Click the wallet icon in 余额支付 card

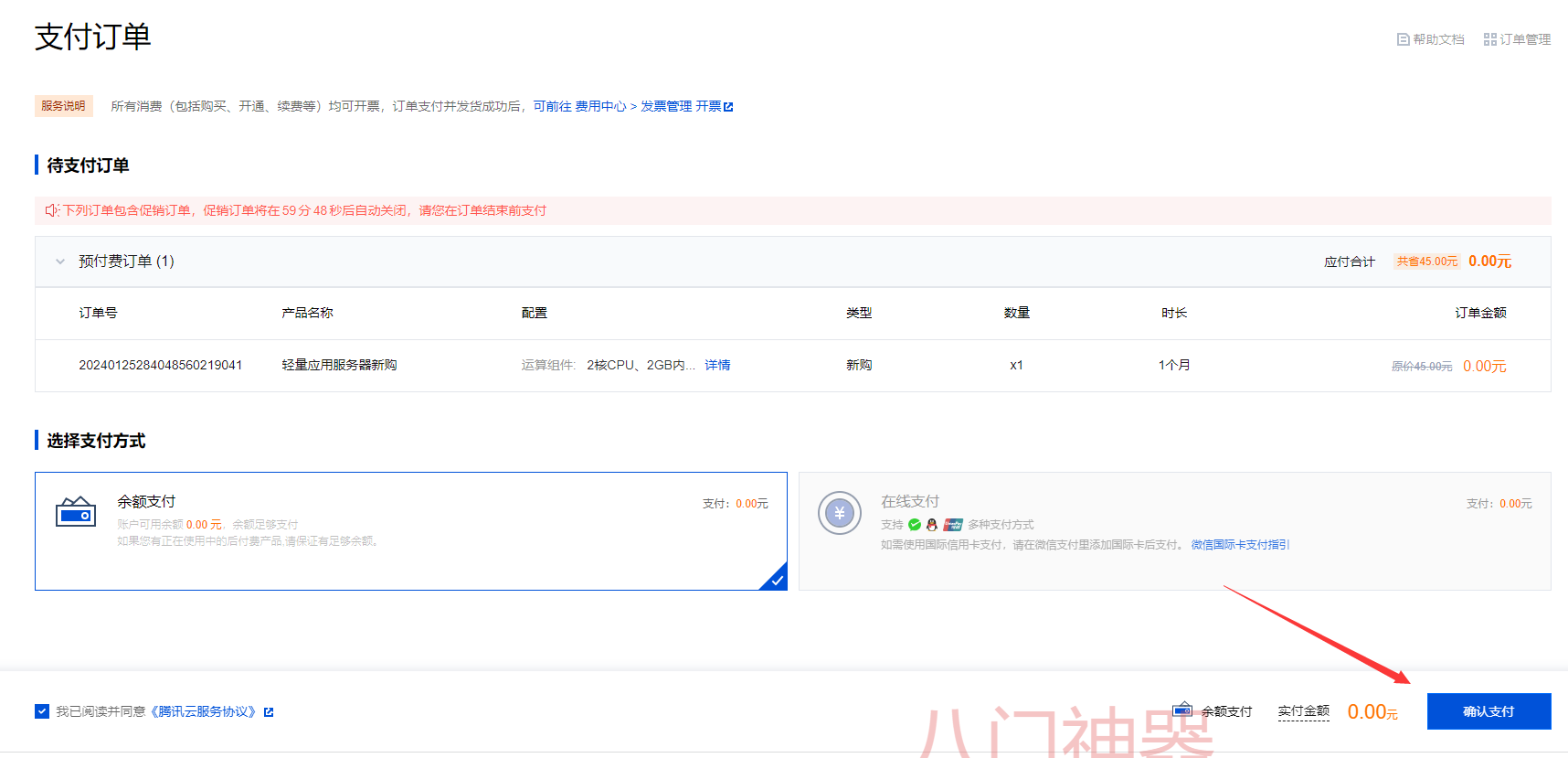click(76, 511)
